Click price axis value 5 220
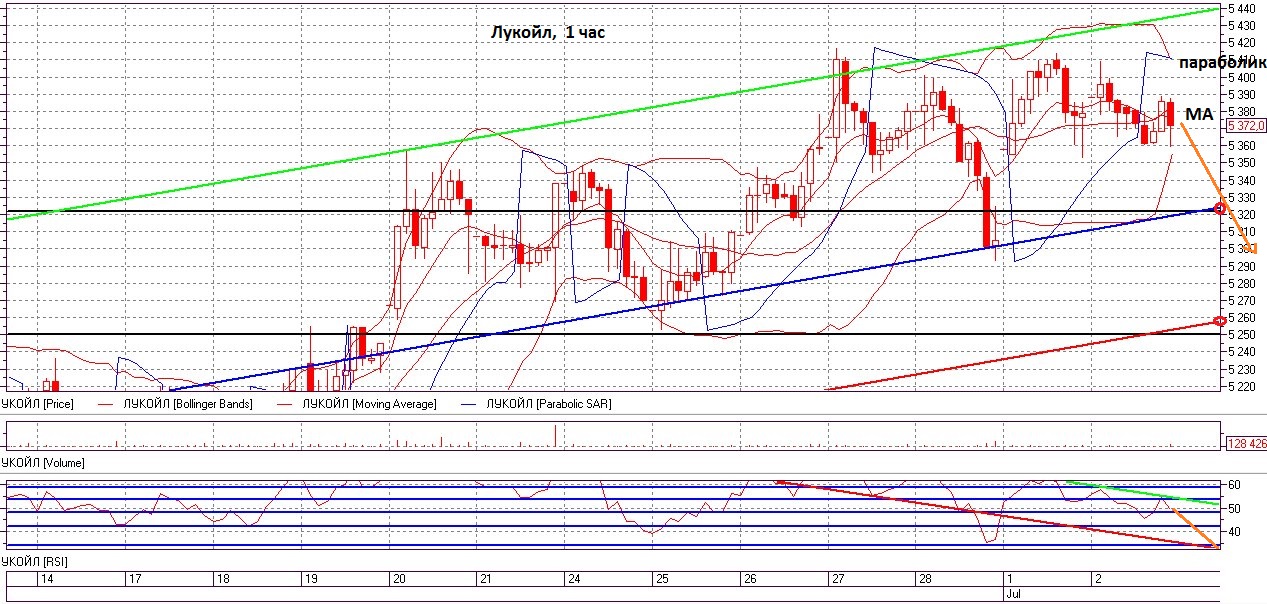This screenshot has height=604, width=1267. tap(1242, 386)
